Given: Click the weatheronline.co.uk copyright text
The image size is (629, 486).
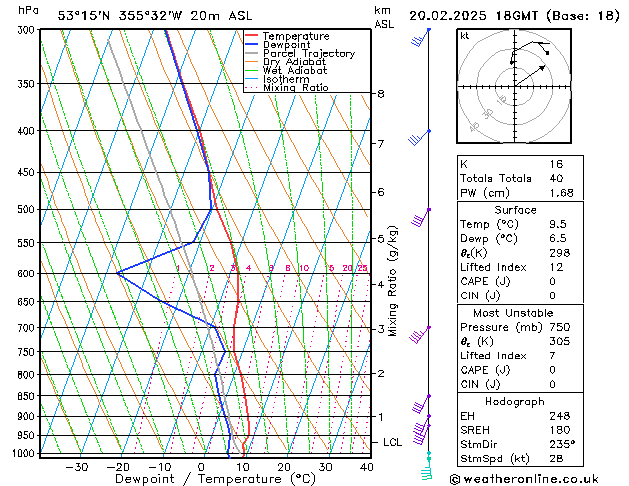Looking at the screenshot, I should click(524, 479).
